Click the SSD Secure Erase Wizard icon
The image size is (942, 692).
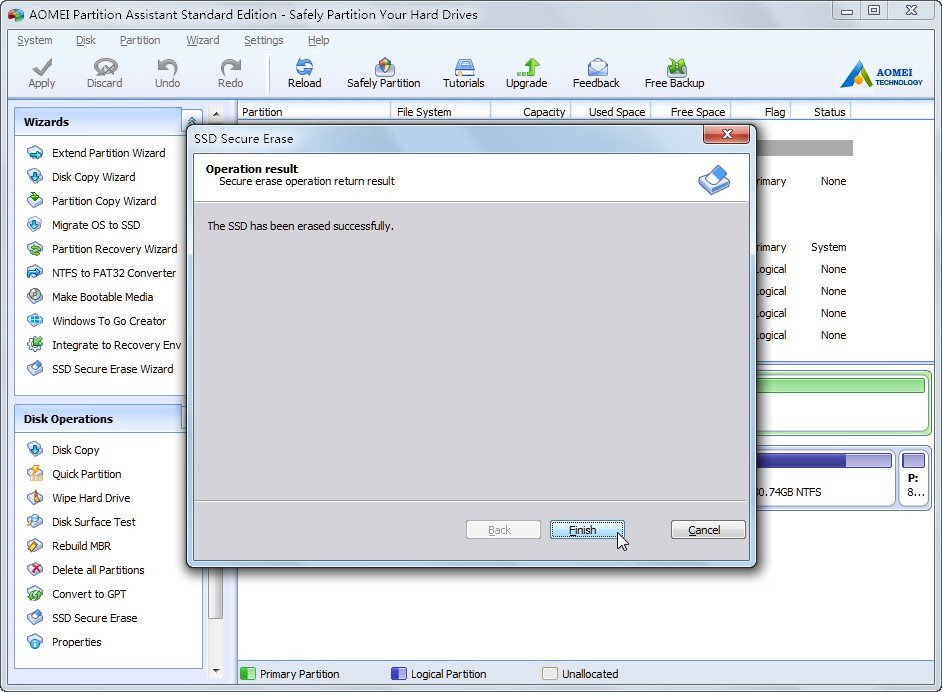coord(35,368)
